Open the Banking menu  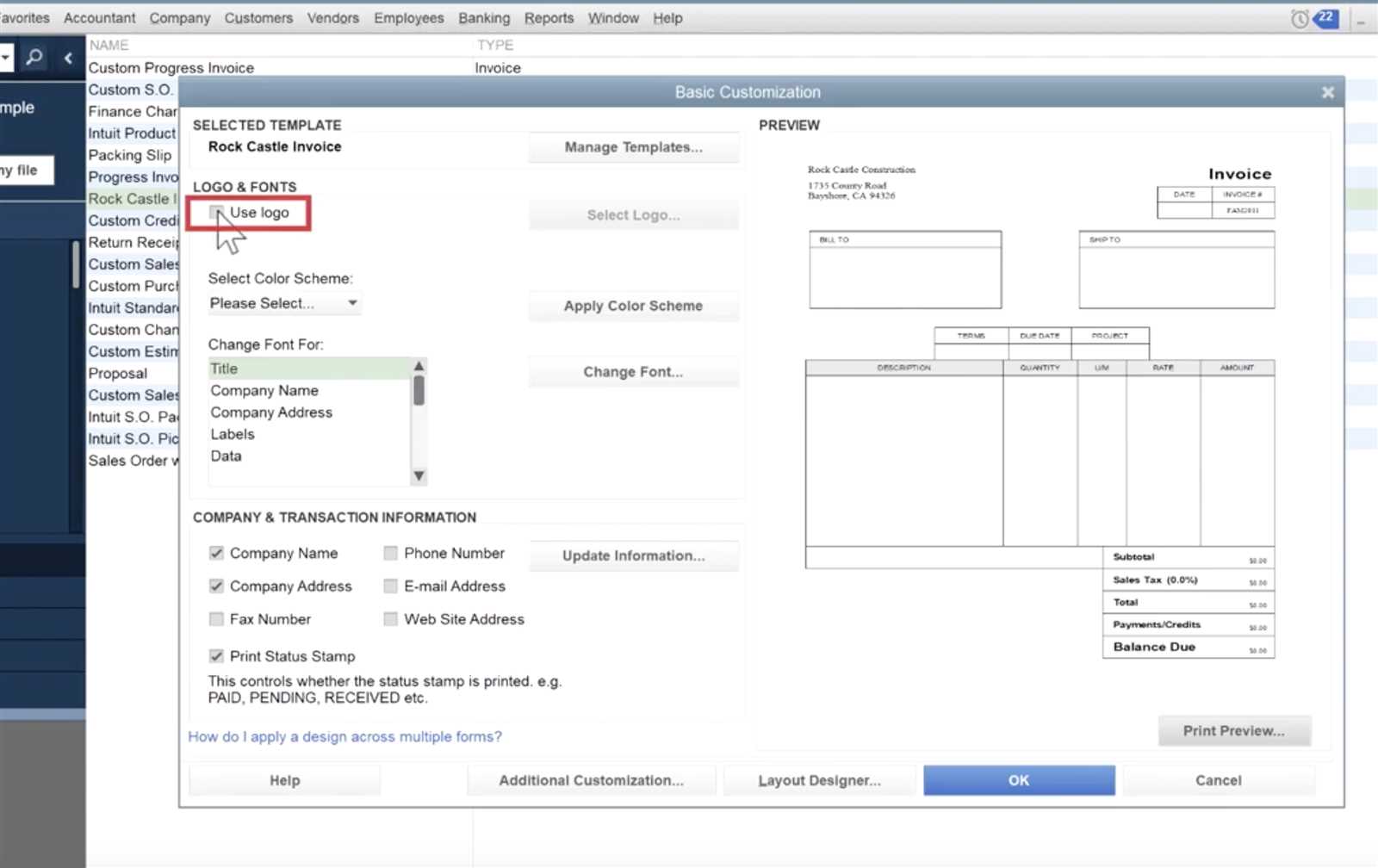484,18
